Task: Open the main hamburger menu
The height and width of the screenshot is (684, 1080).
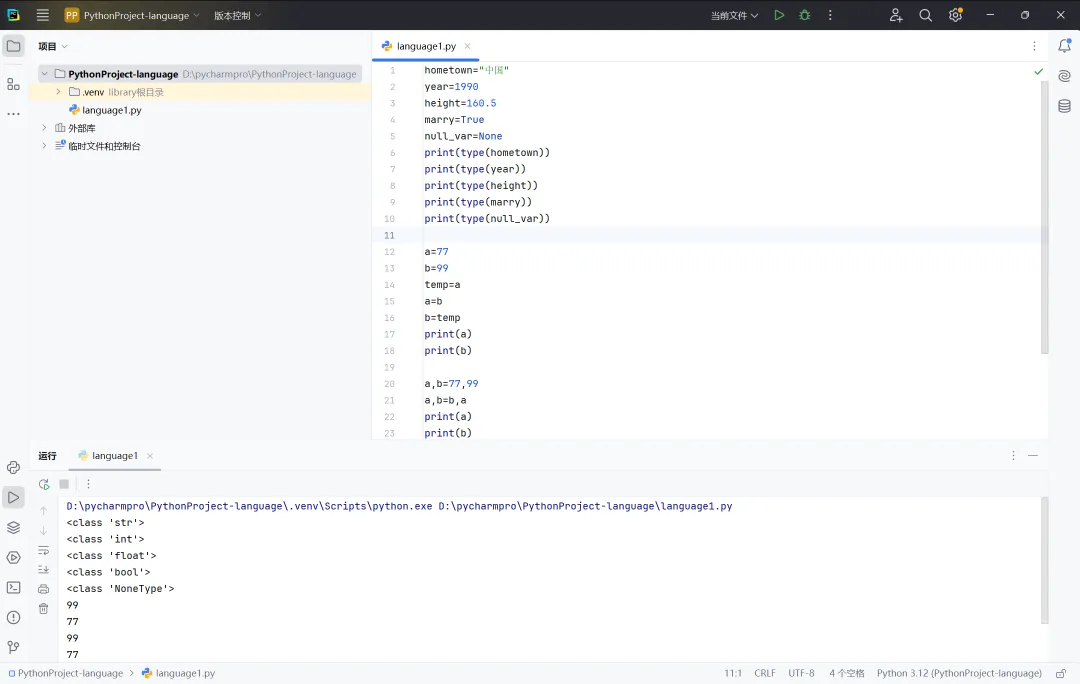Action: (43, 15)
